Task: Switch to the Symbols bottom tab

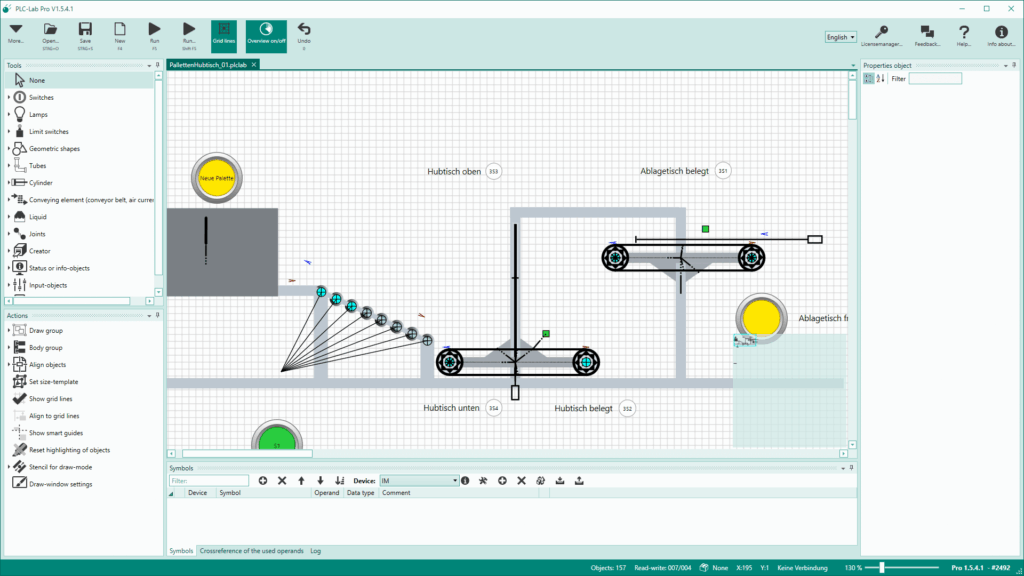Action: (181, 551)
